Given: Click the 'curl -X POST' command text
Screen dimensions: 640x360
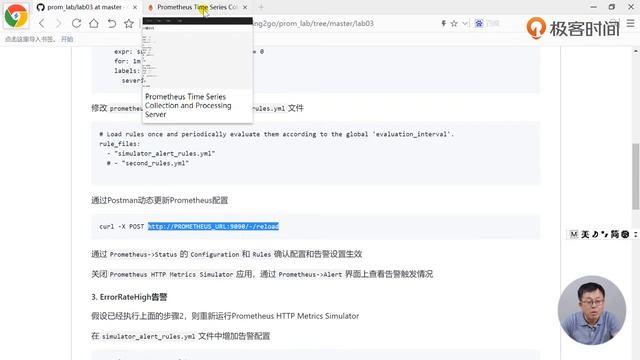Looking at the screenshot, I should (122, 227).
